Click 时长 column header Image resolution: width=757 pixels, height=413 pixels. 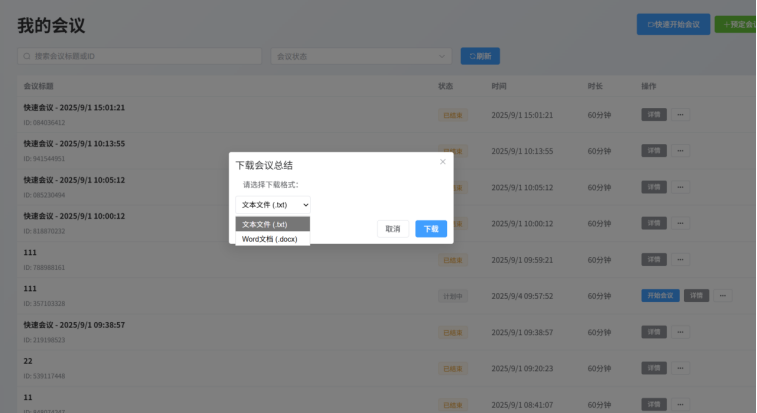pyautogui.click(x=595, y=86)
